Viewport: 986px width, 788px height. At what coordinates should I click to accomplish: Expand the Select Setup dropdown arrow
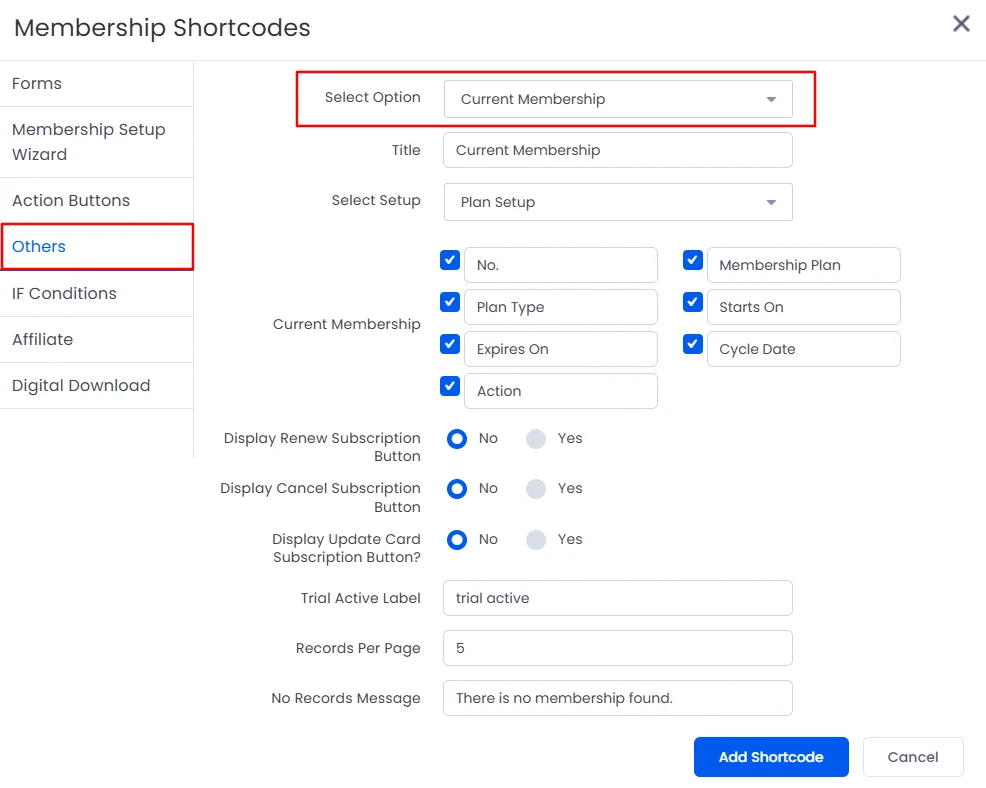[x=771, y=203]
